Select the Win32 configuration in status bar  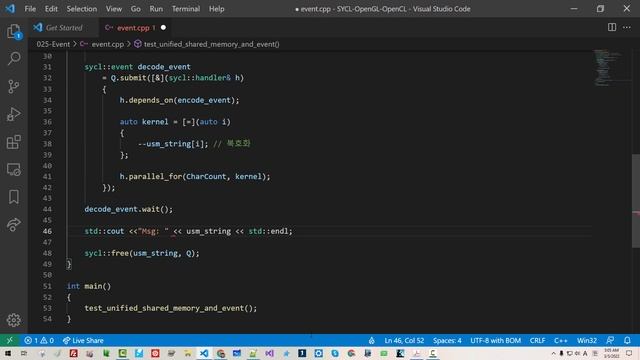pos(587,340)
